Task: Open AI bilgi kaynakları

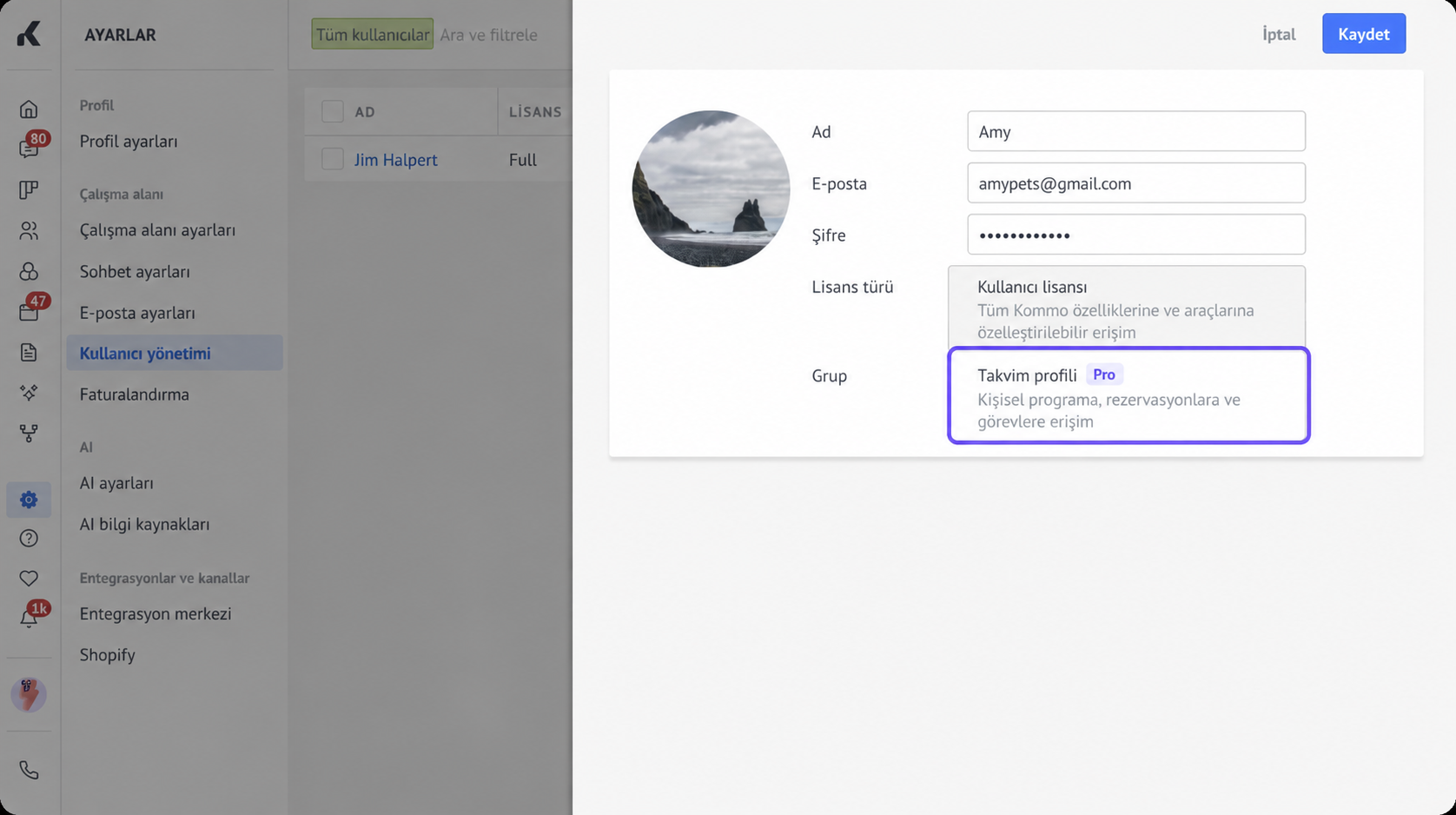Action: [144, 525]
